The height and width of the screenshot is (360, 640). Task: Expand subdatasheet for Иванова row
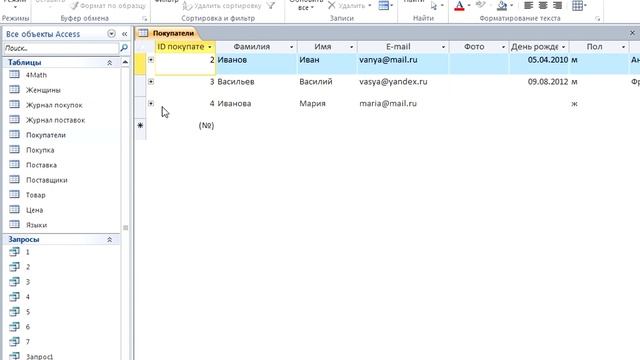coord(151,103)
